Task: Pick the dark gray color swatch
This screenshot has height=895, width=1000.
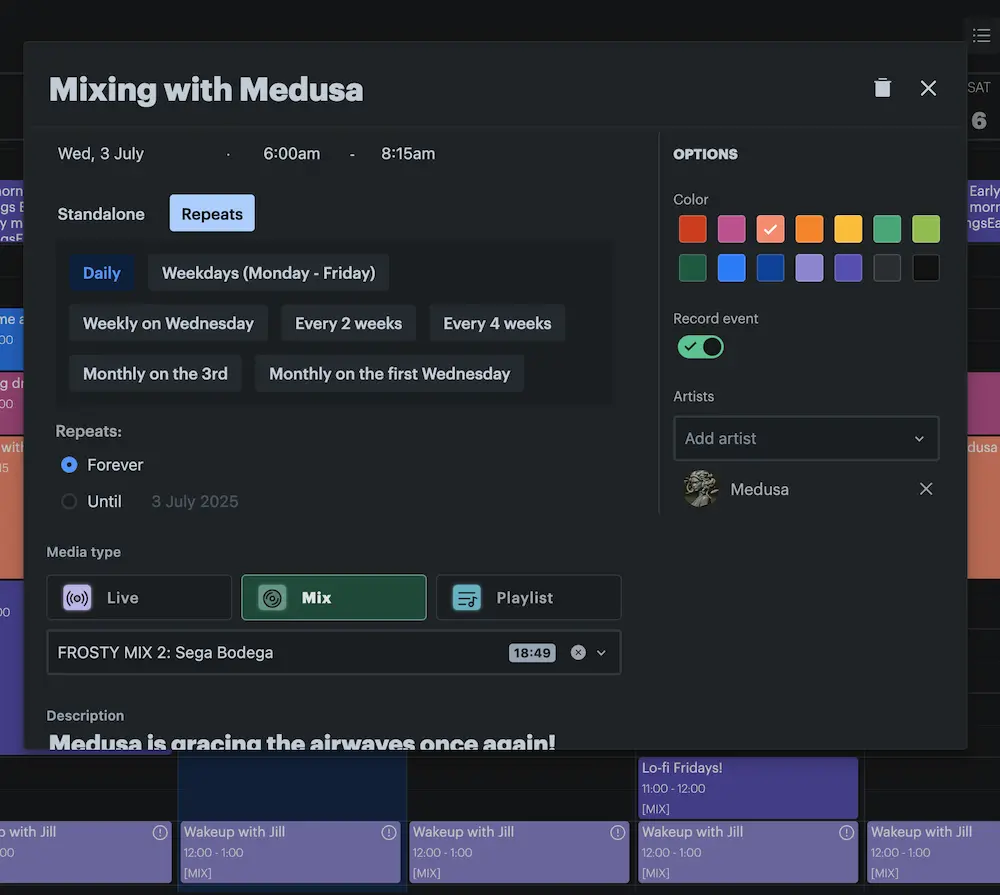Action: point(887,268)
